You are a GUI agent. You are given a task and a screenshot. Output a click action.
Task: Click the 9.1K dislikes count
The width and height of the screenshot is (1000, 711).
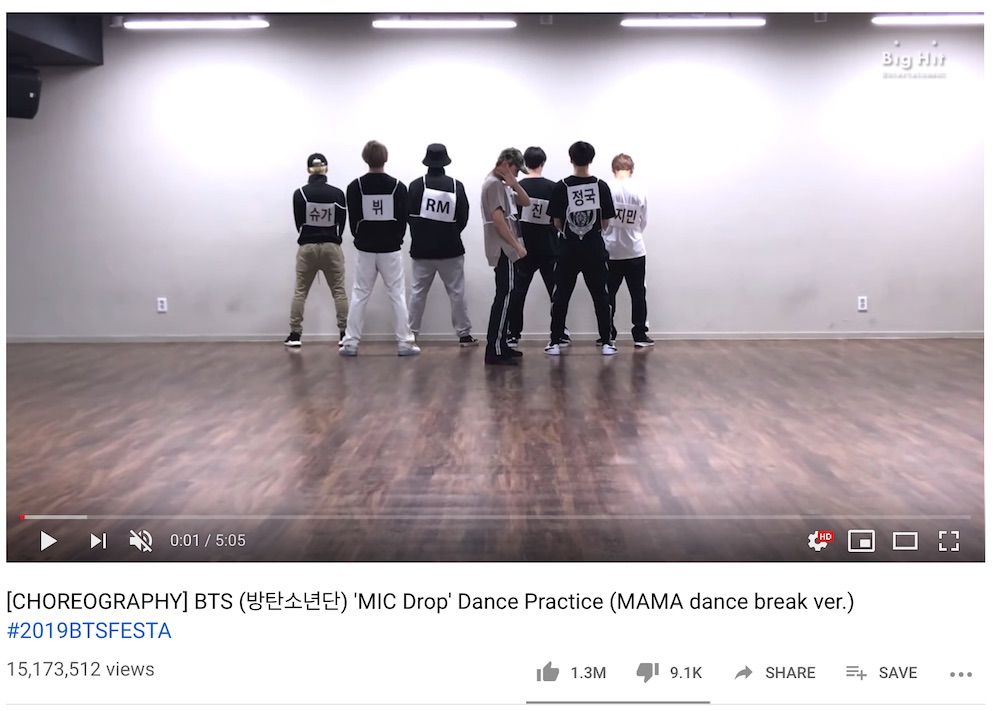coord(686,673)
